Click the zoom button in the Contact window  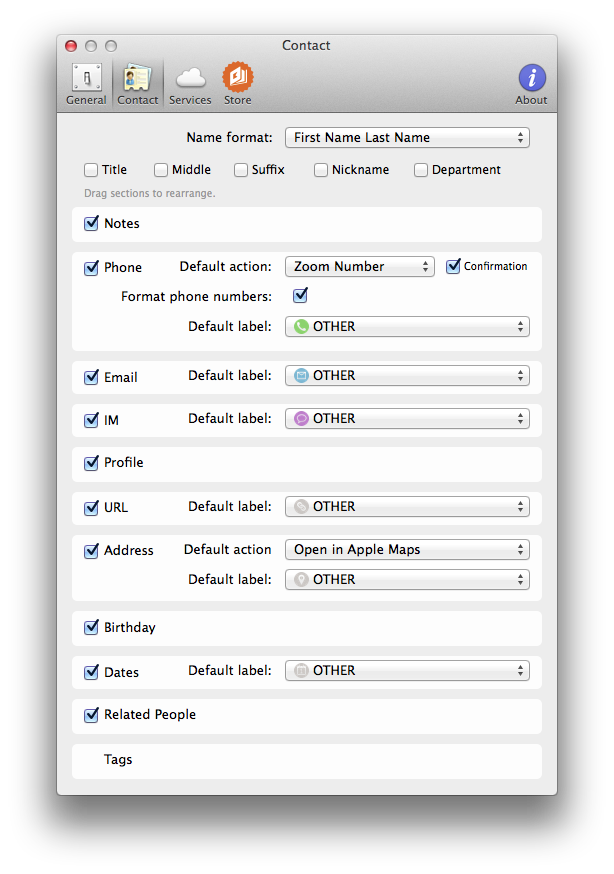[111, 46]
